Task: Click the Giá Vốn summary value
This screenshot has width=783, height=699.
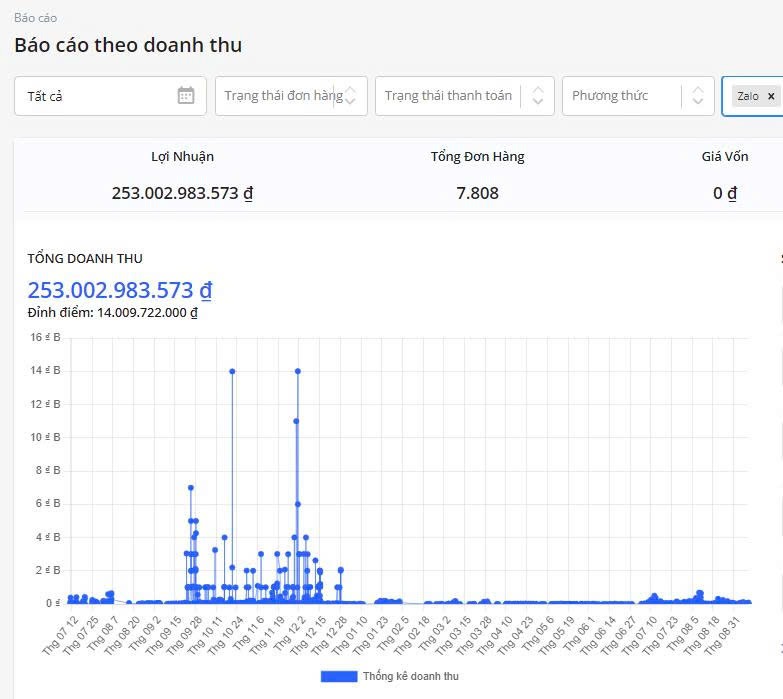Action: pyautogui.click(x=725, y=193)
